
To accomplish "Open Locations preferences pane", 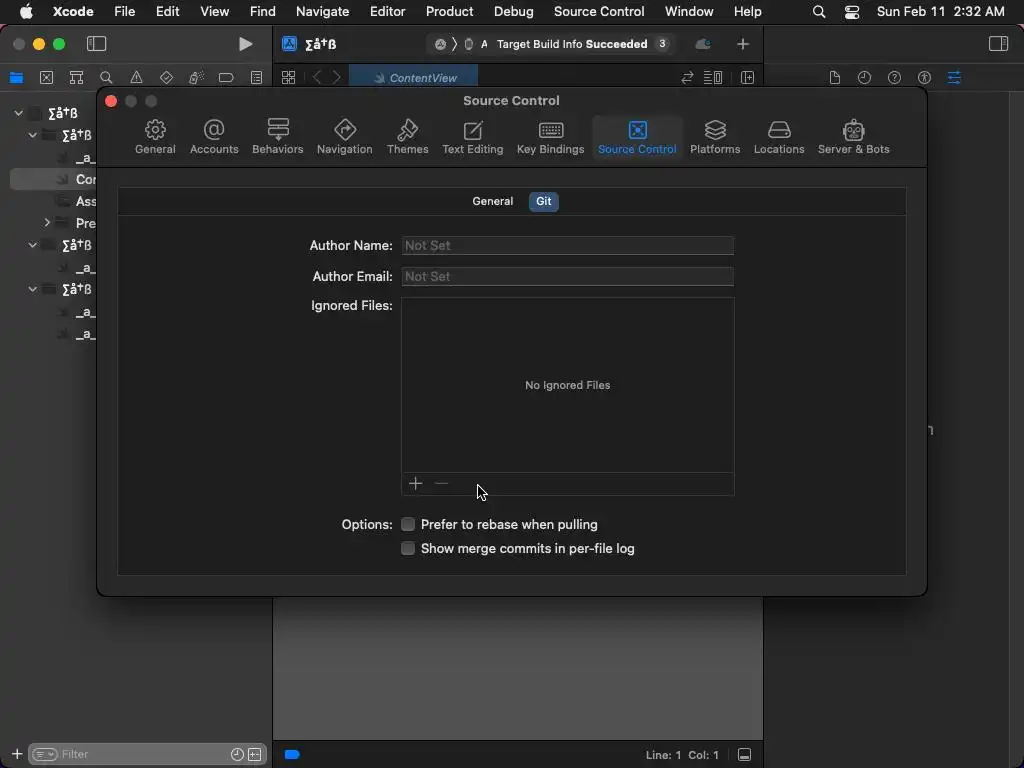I will click(x=778, y=136).
